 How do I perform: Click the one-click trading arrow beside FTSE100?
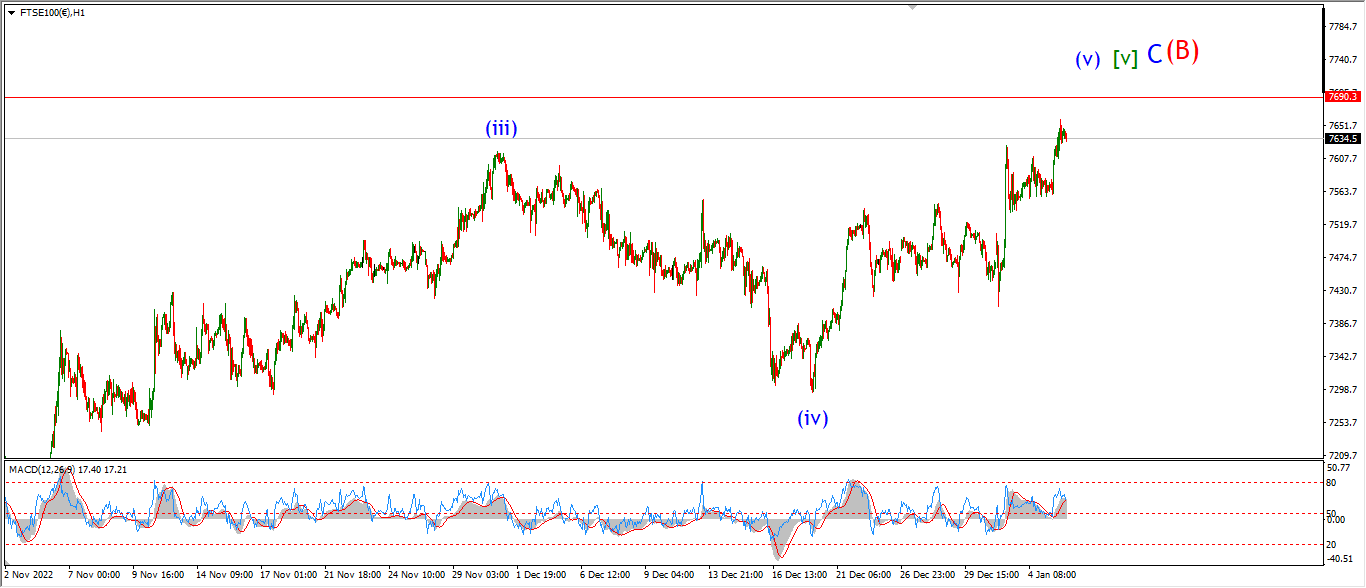[x=11, y=13]
